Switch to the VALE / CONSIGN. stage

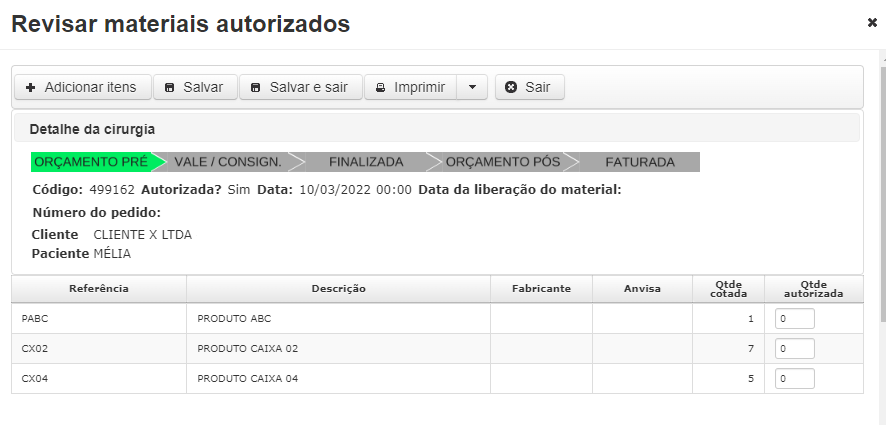[x=228, y=162]
